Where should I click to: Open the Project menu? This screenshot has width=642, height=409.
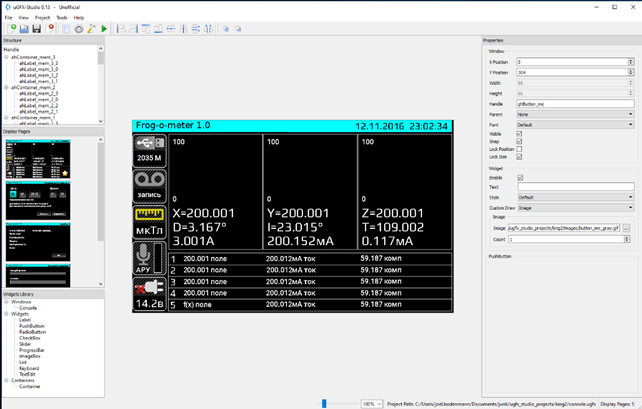(42, 18)
